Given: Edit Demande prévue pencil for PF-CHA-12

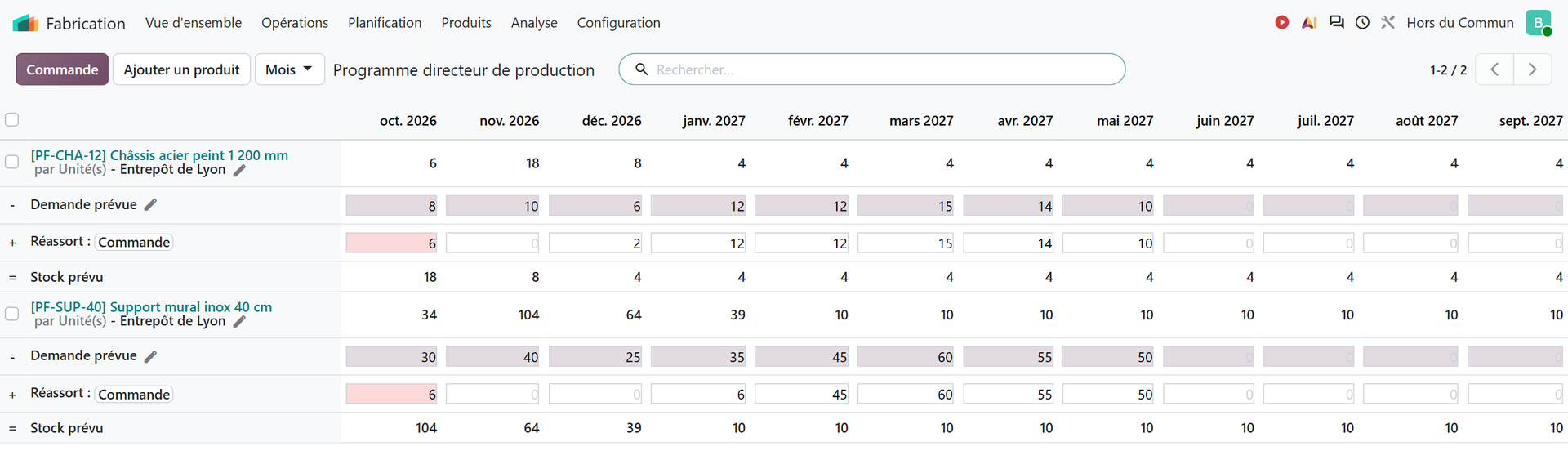Looking at the screenshot, I should click(x=150, y=204).
